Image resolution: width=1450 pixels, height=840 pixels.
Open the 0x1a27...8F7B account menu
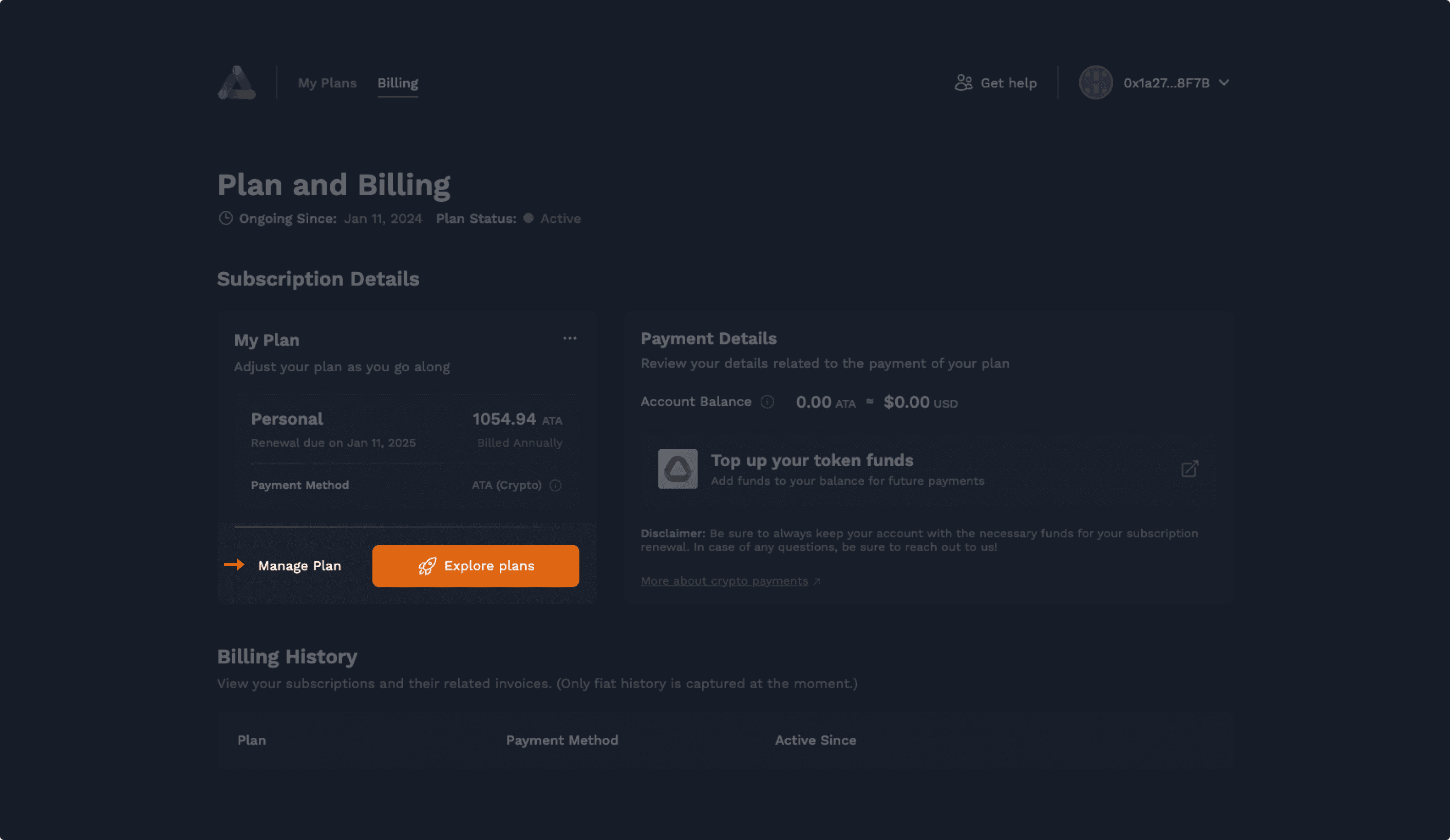pos(1166,83)
